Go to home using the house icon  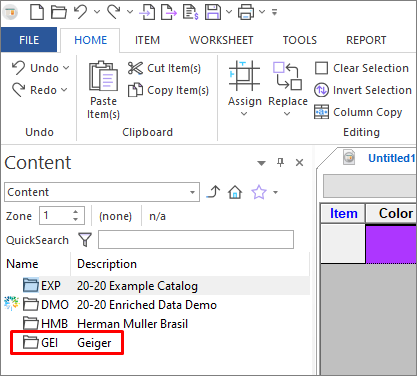coord(235,192)
